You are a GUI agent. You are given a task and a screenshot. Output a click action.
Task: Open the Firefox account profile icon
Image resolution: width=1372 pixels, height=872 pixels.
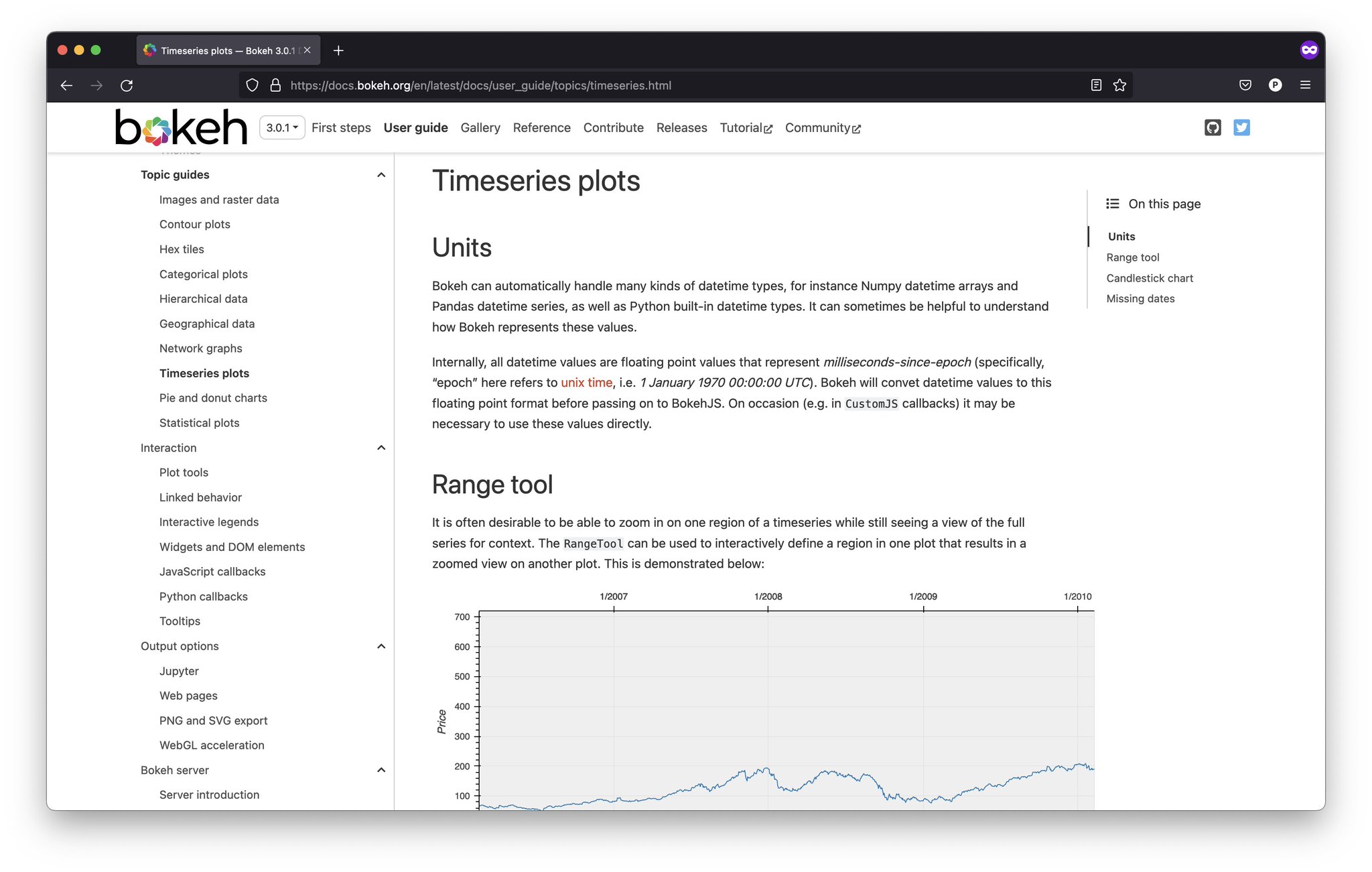click(x=1276, y=85)
